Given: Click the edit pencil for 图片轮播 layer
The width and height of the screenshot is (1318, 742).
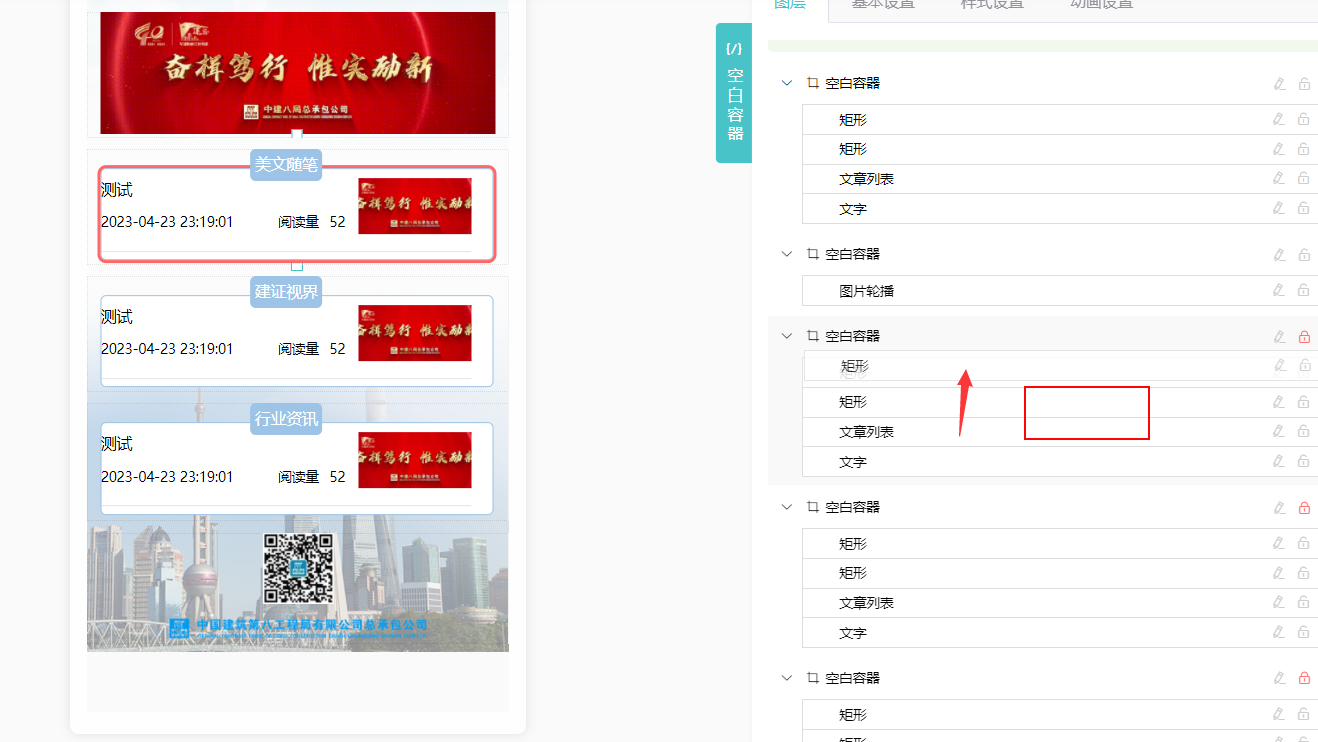Looking at the screenshot, I should (1278, 290).
